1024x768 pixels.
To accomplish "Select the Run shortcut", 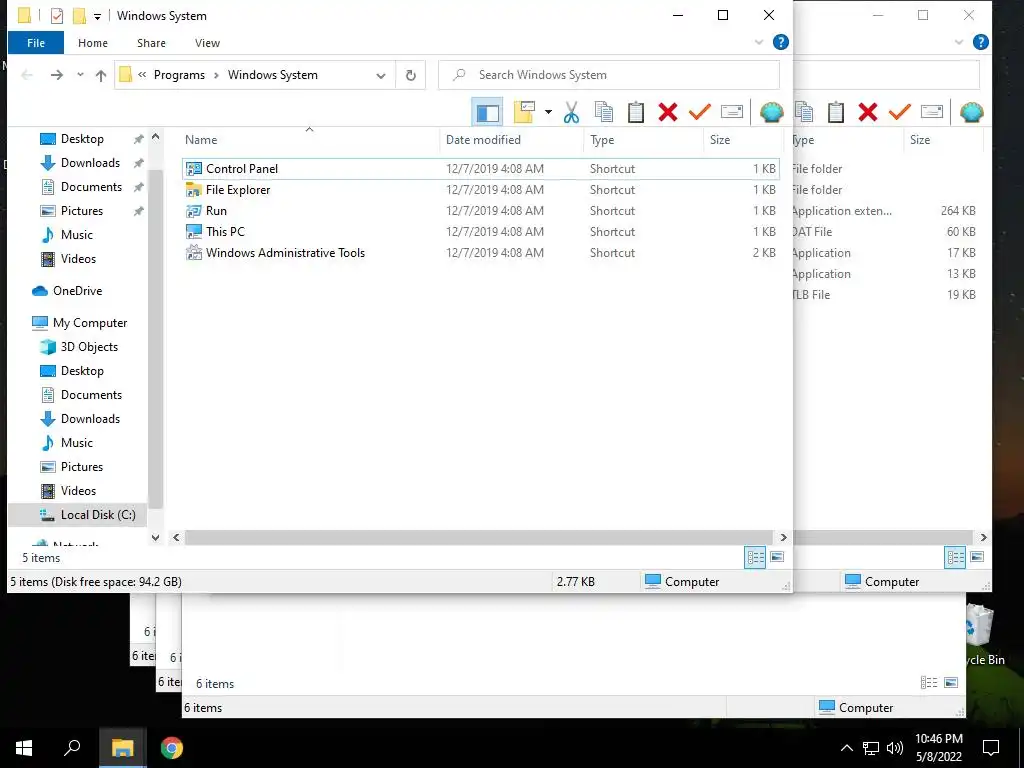I will tap(481, 210).
